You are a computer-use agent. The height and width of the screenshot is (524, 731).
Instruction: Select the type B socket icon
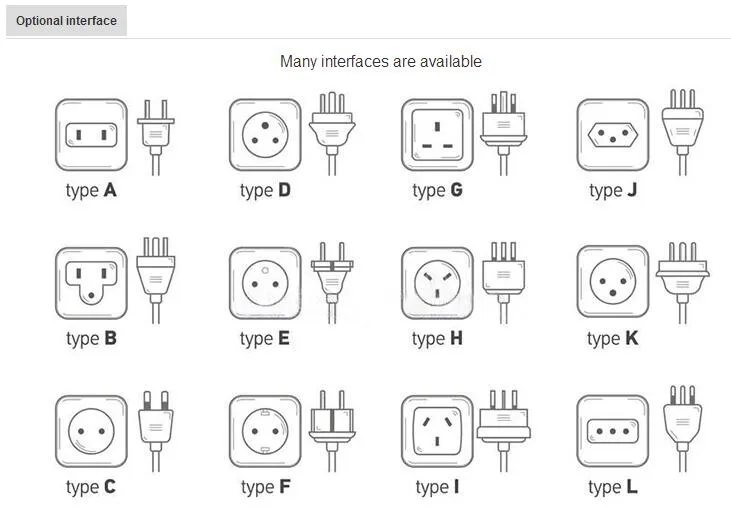click(x=91, y=283)
